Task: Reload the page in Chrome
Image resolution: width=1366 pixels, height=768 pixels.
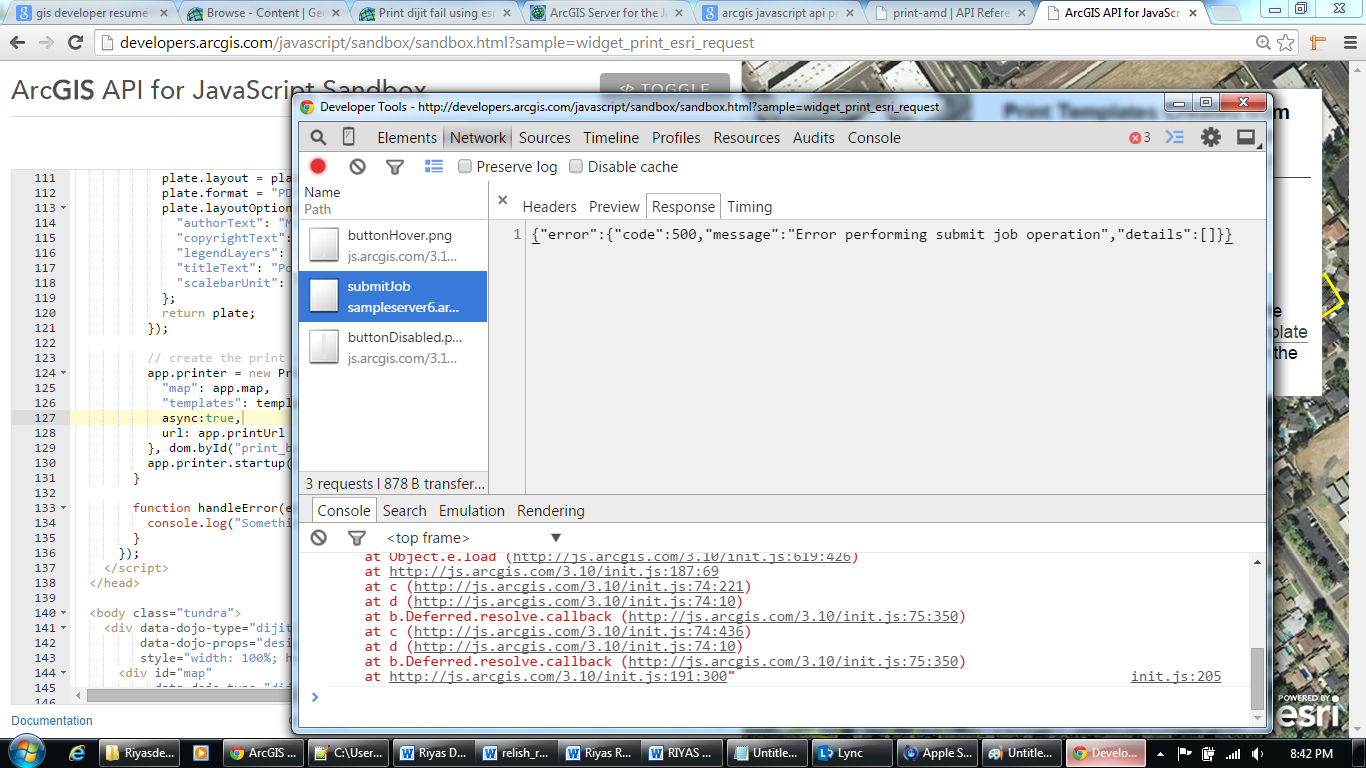Action: coord(75,43)
